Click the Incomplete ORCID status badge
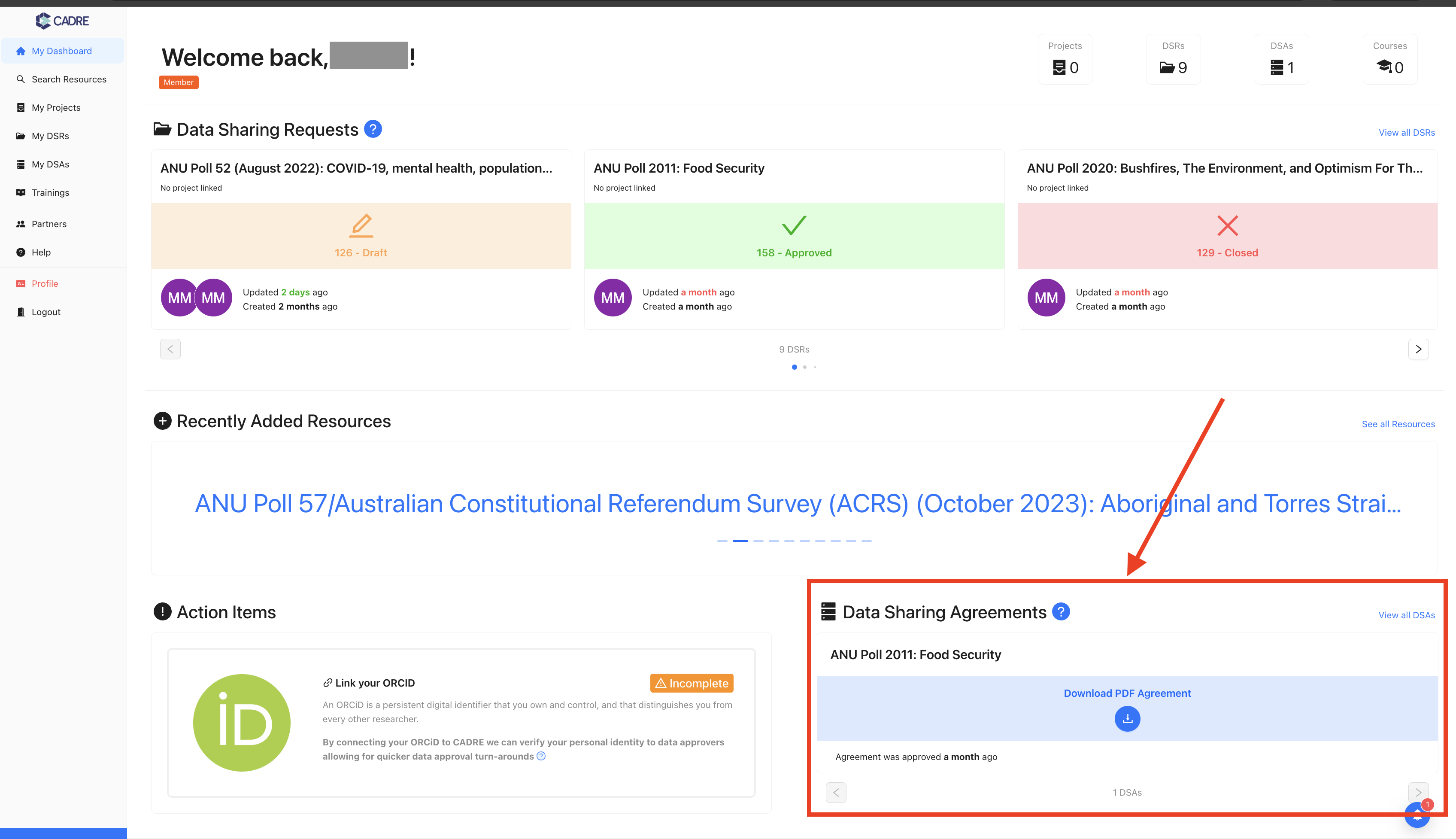This screenshot has width=1456, height=839. (x=692, y=683)
